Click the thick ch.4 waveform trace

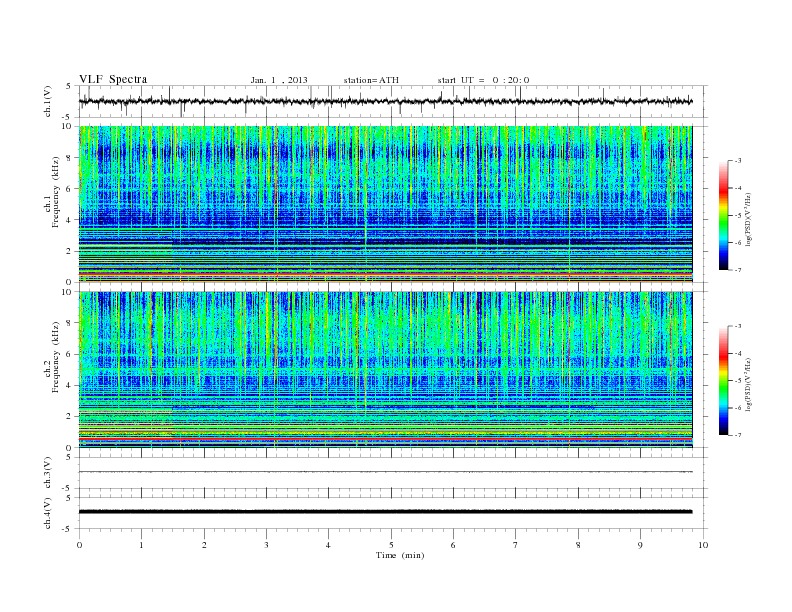(385, 512)
